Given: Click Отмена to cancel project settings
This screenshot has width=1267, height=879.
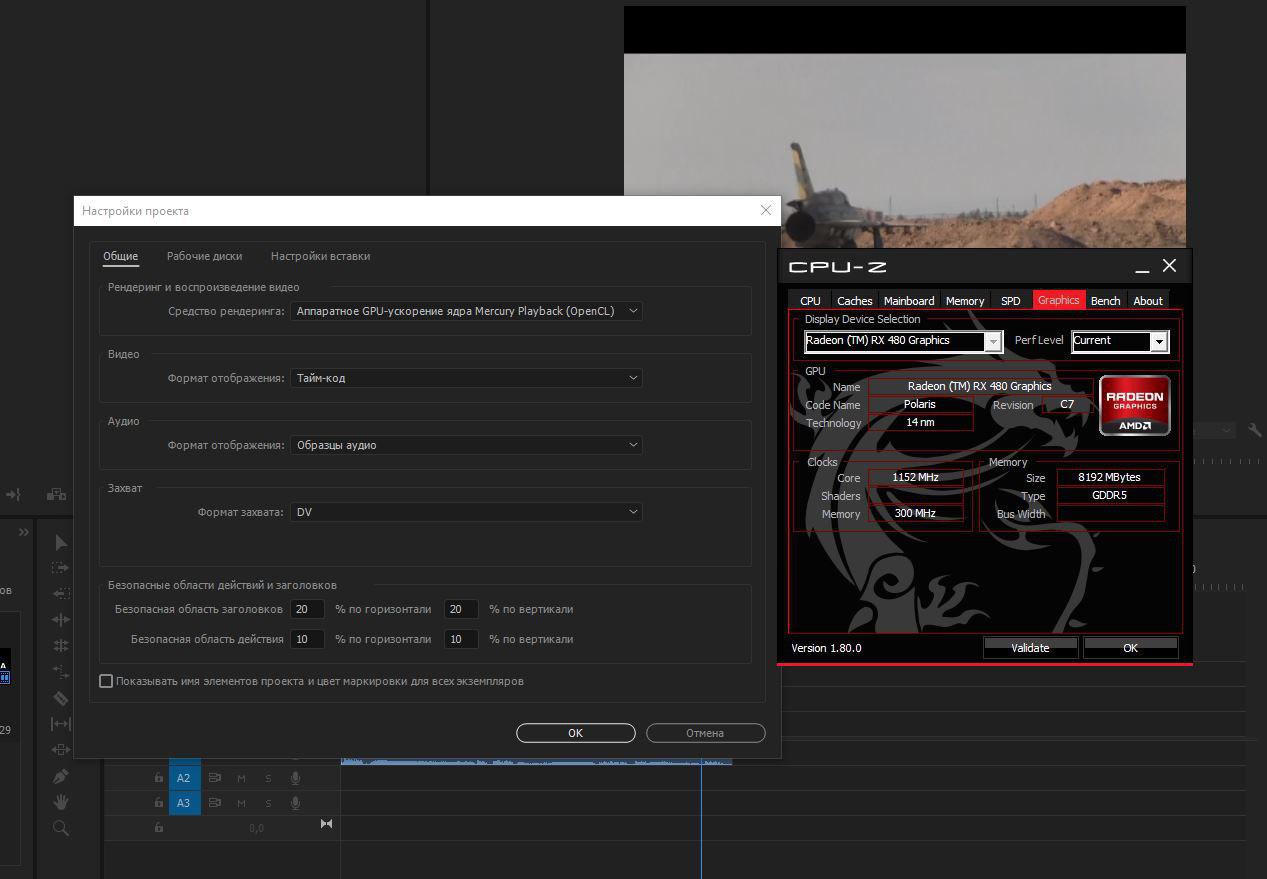Looking at the screenshot, I should 705,733.
